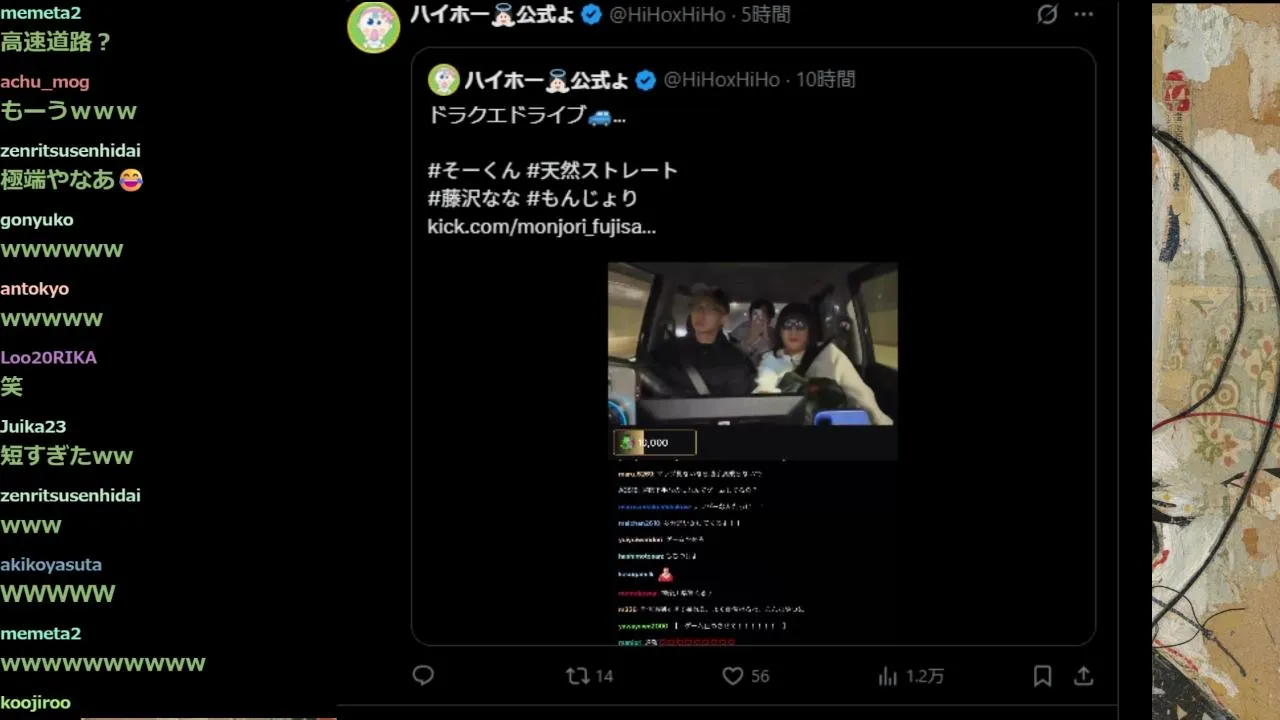Click the reply speech bubble icon
This screenshot has width=1280, height=720.
tap(423, 676)
